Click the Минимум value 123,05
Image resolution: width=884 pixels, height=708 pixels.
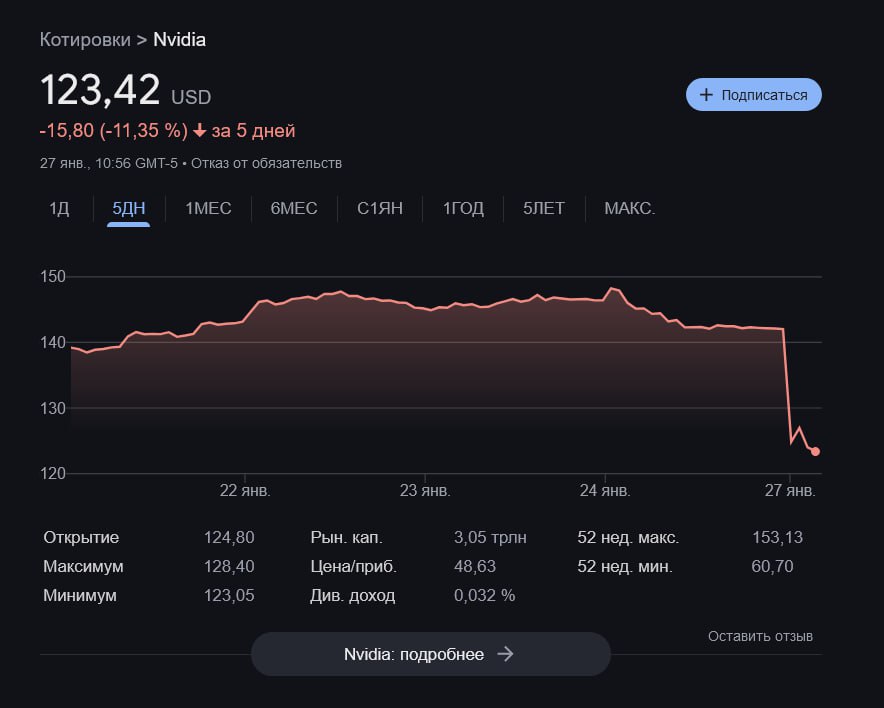(x=229, y=595)
